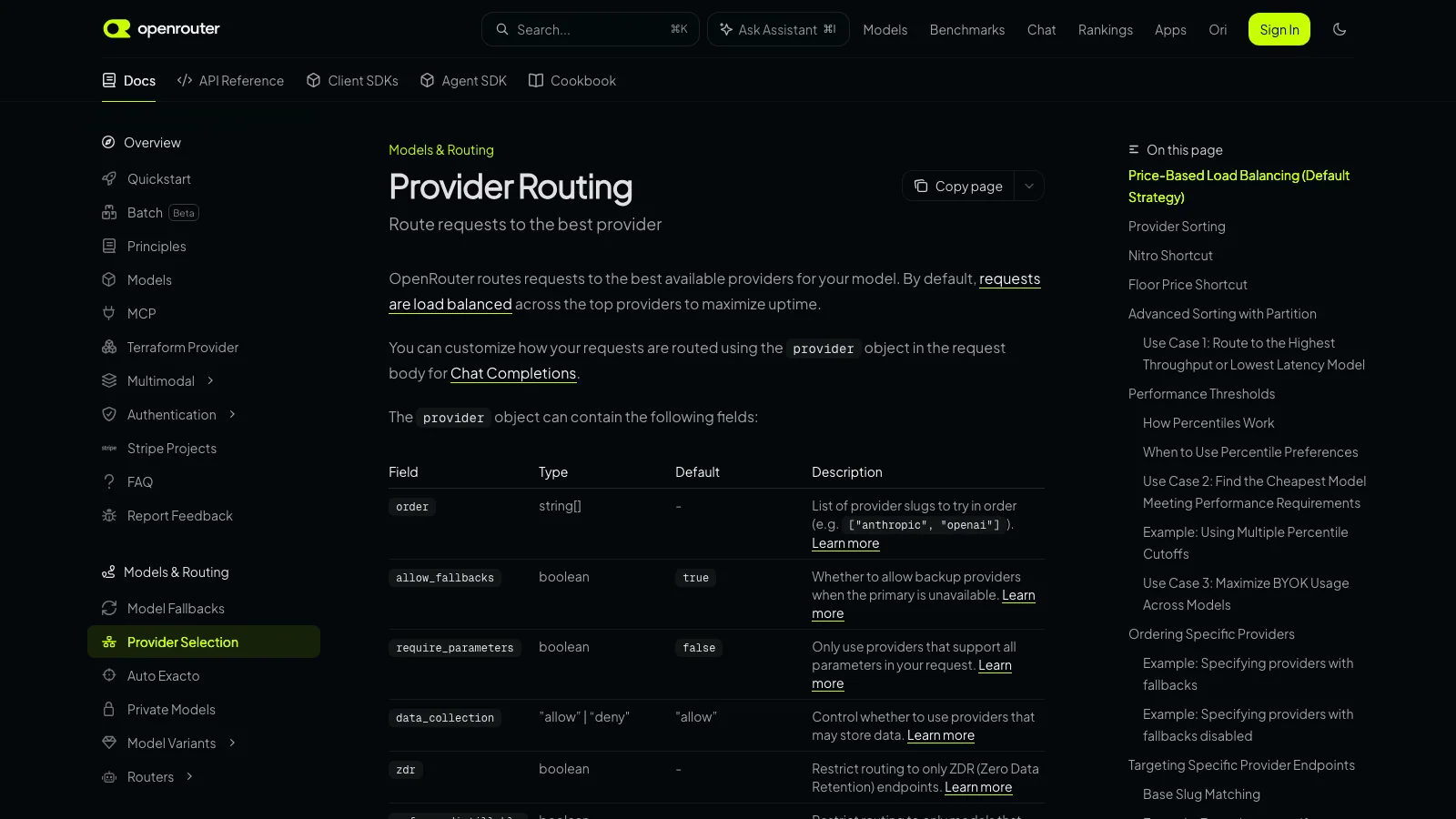This screenshot has width=1456, height=819.
Task: Click the OpenRouter logo icon
Action: coord(116,29)
